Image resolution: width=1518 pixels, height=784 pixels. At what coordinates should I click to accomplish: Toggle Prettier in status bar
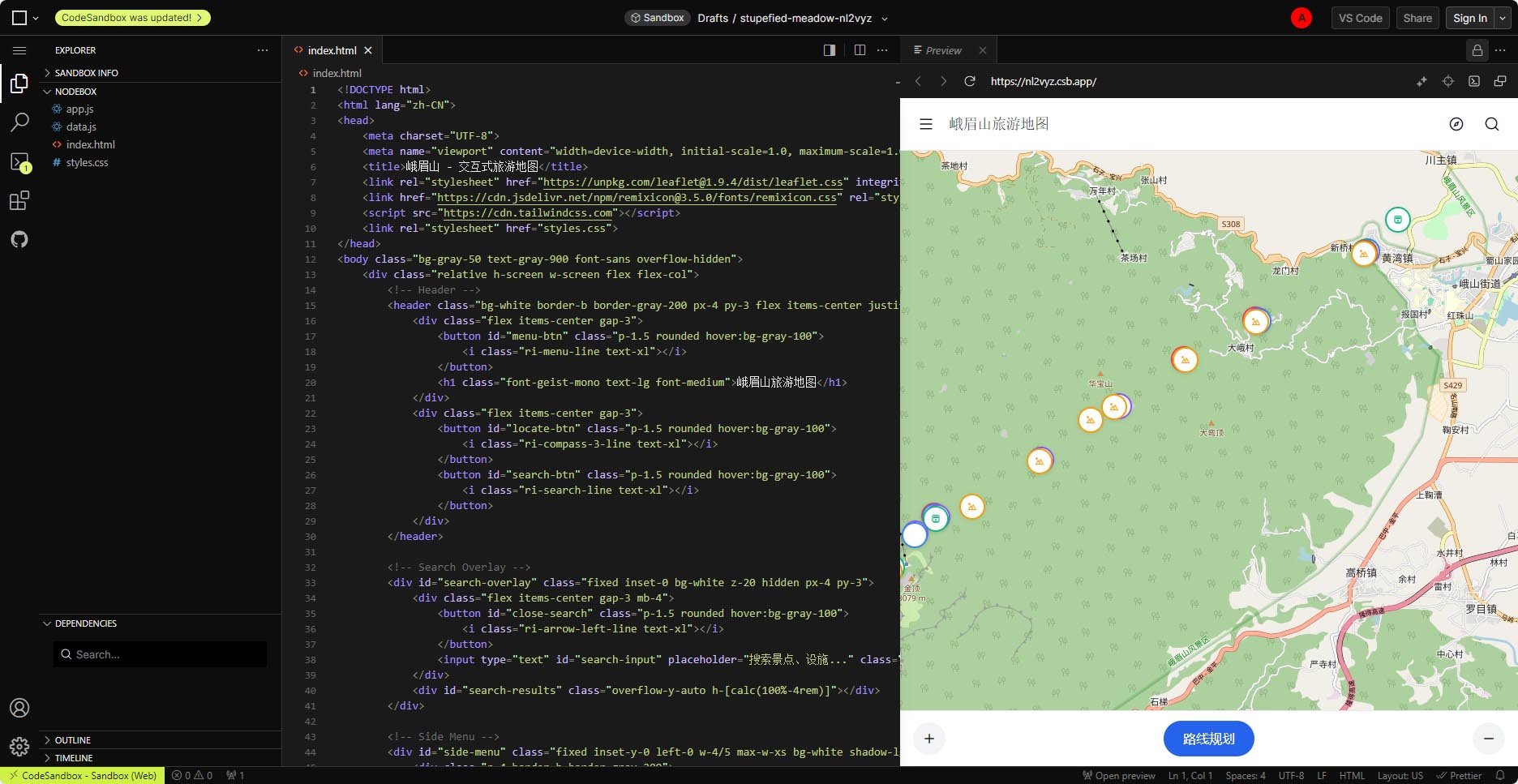coord(1459,776)
